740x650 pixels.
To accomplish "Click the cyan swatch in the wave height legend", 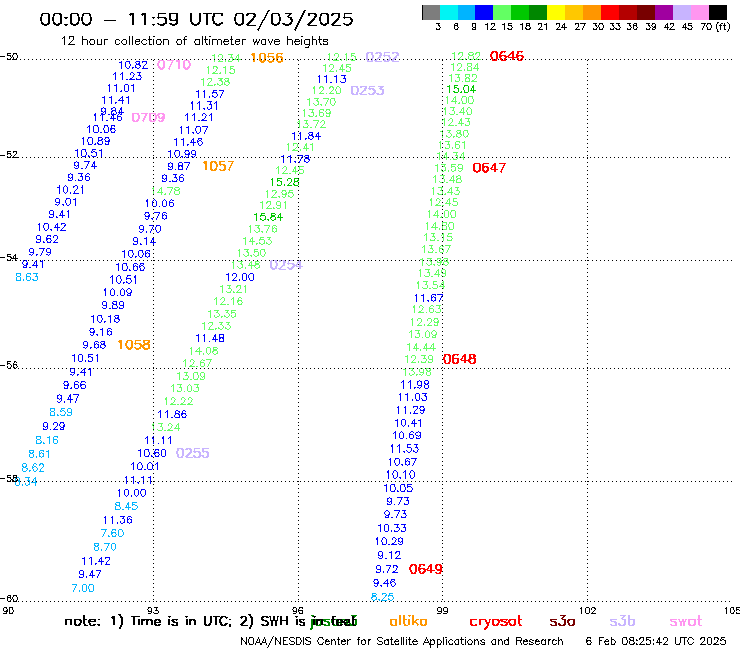I will tap(448, 12).
